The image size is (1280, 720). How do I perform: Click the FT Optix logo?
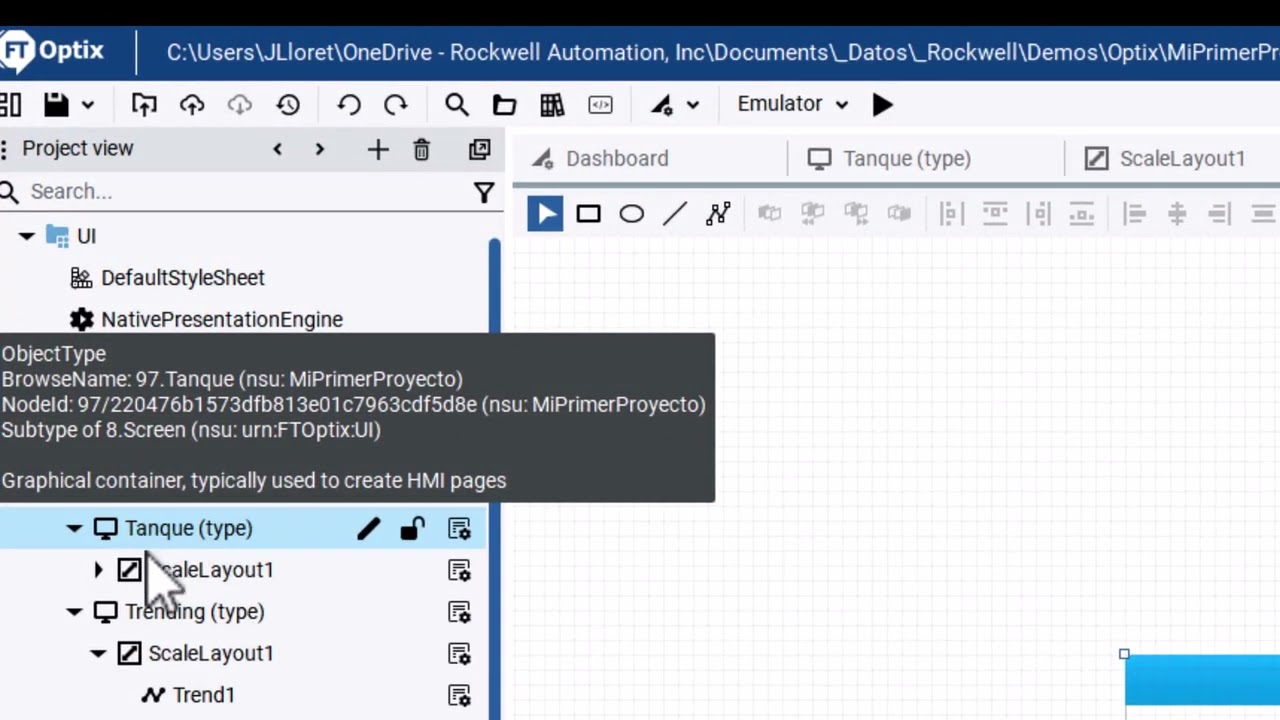[52, 50]
